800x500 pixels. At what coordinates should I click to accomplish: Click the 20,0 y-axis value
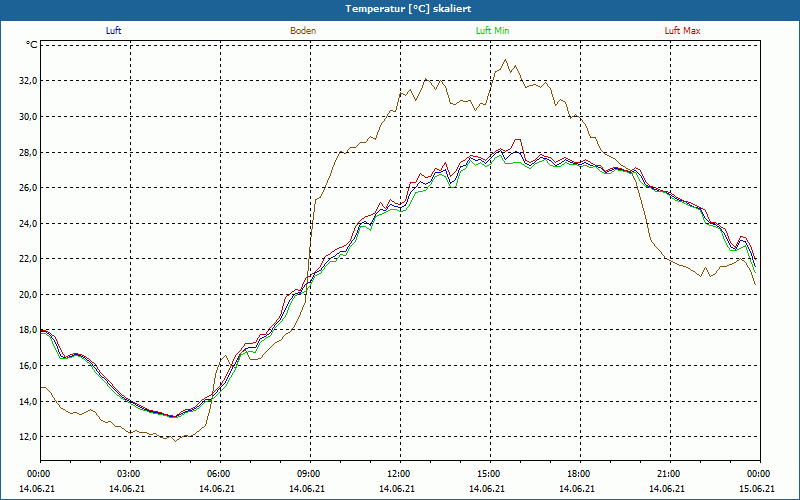click(28, 294)
